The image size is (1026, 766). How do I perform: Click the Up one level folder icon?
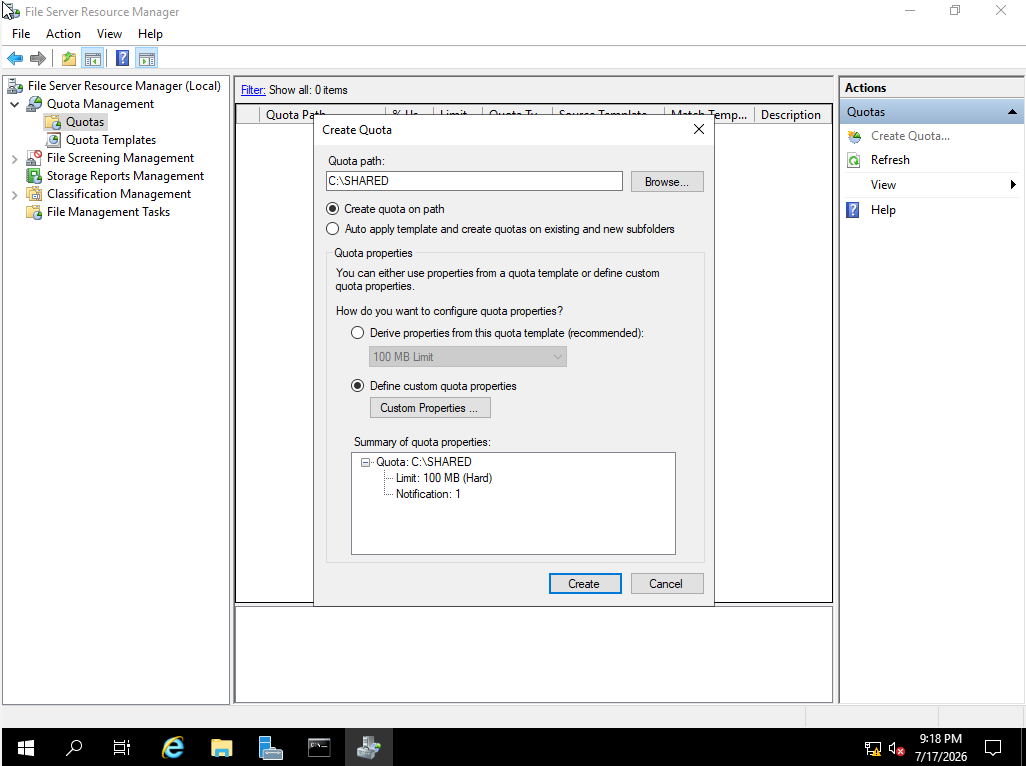tap(69, 59)
